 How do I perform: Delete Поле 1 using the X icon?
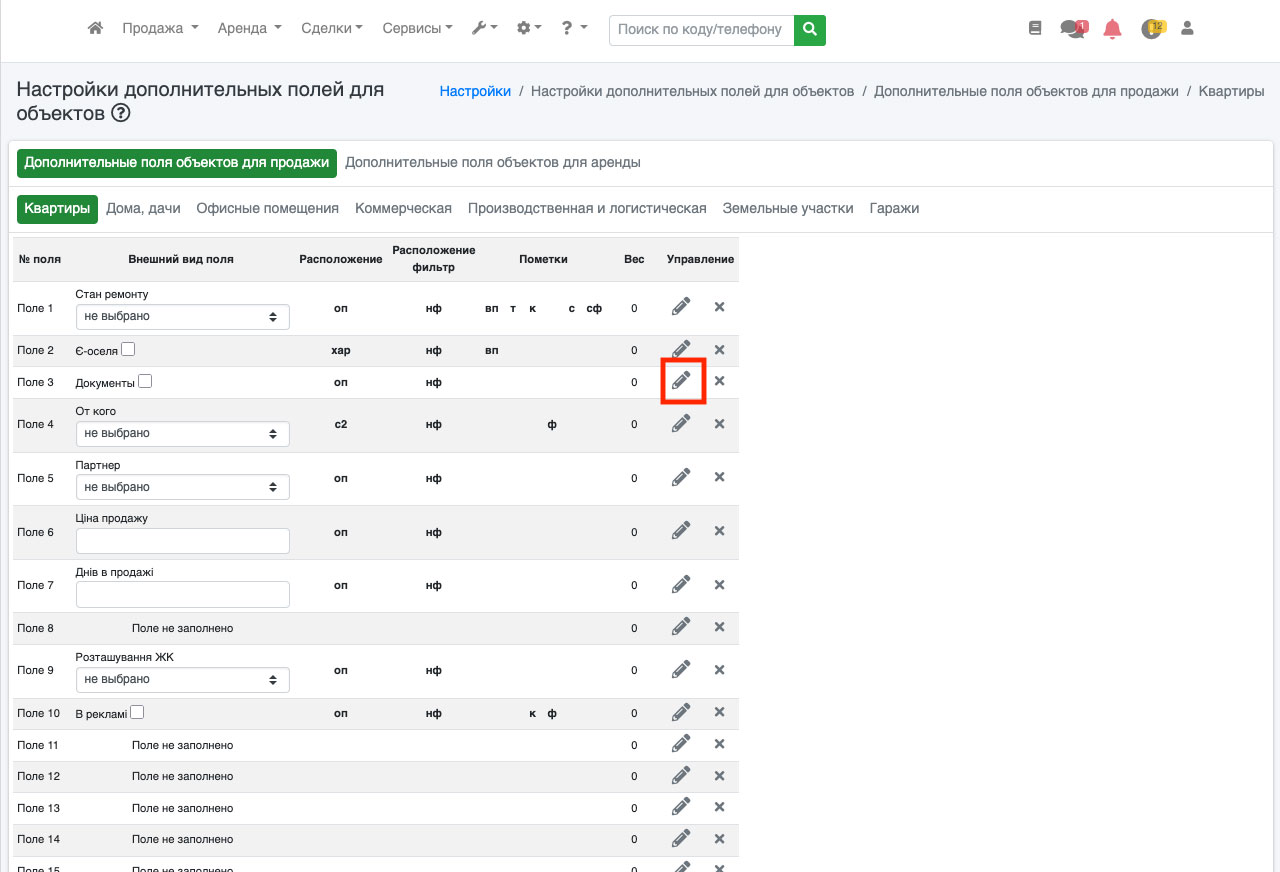719,307
